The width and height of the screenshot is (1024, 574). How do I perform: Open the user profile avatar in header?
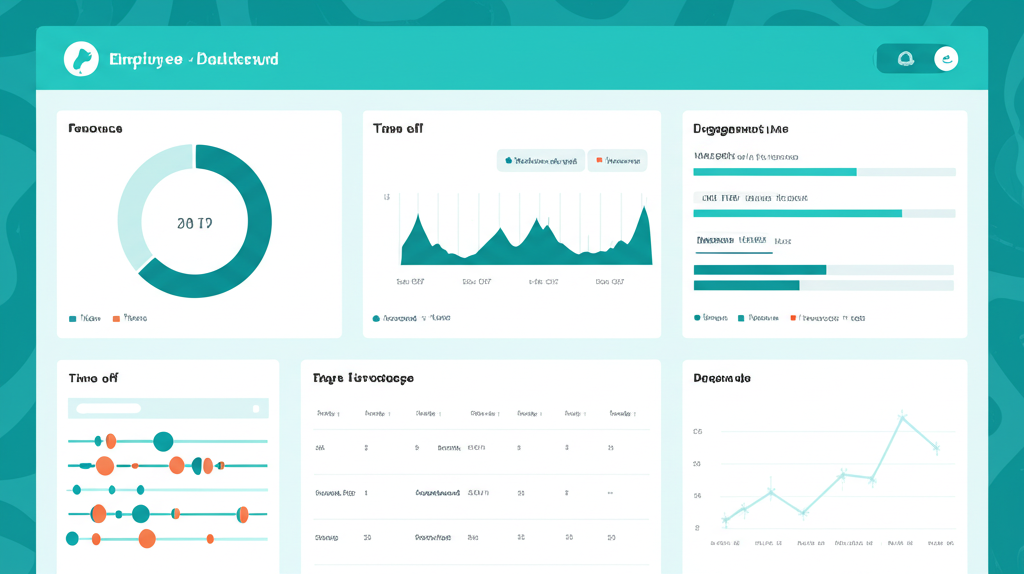[946, 59]
